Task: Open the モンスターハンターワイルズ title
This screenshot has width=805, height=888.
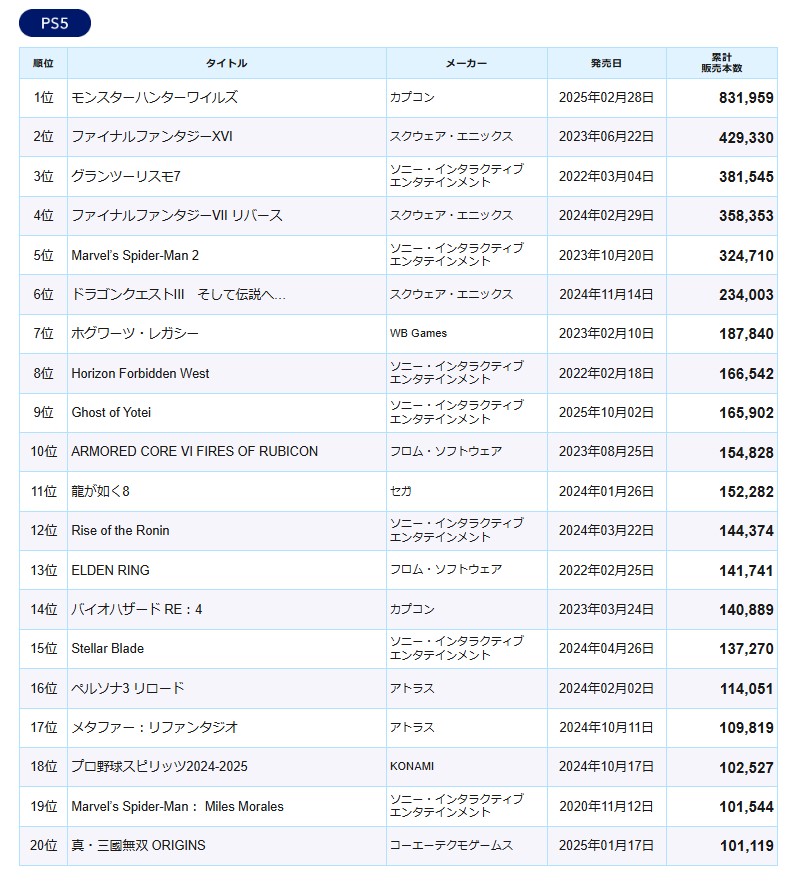Action: (x=154, y=98)
